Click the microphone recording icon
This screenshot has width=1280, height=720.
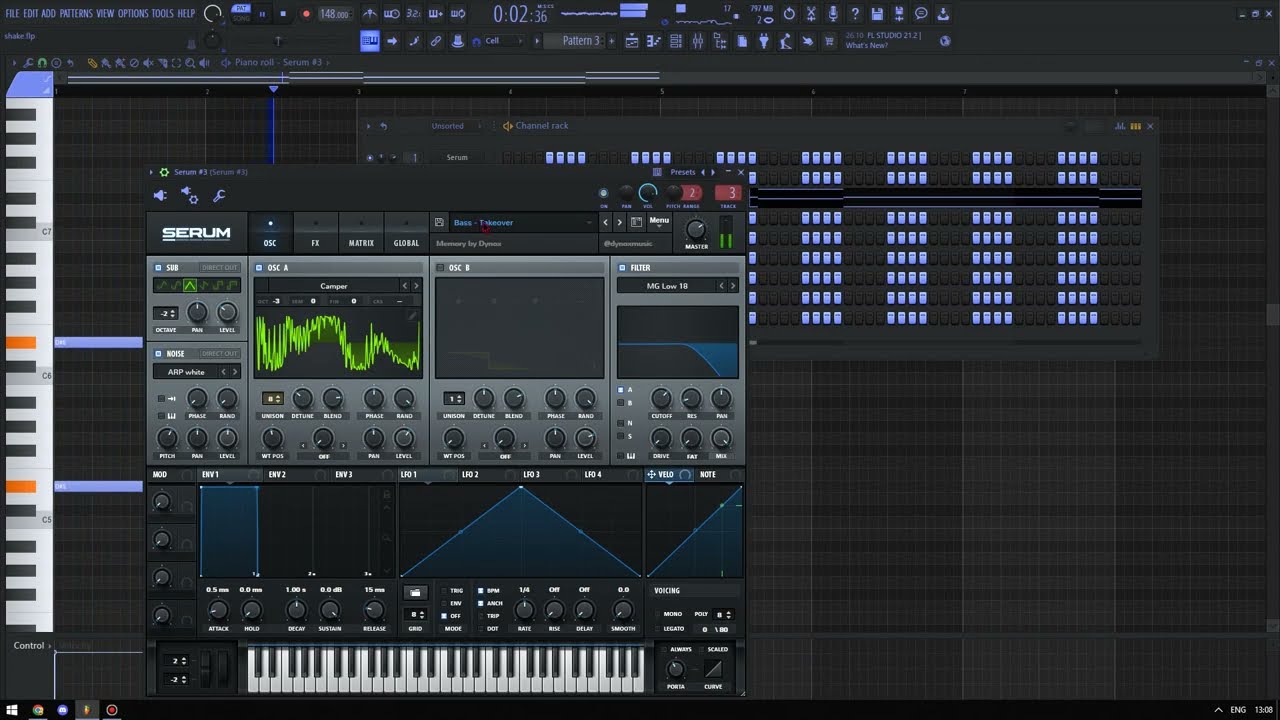(x=833, y=14)
